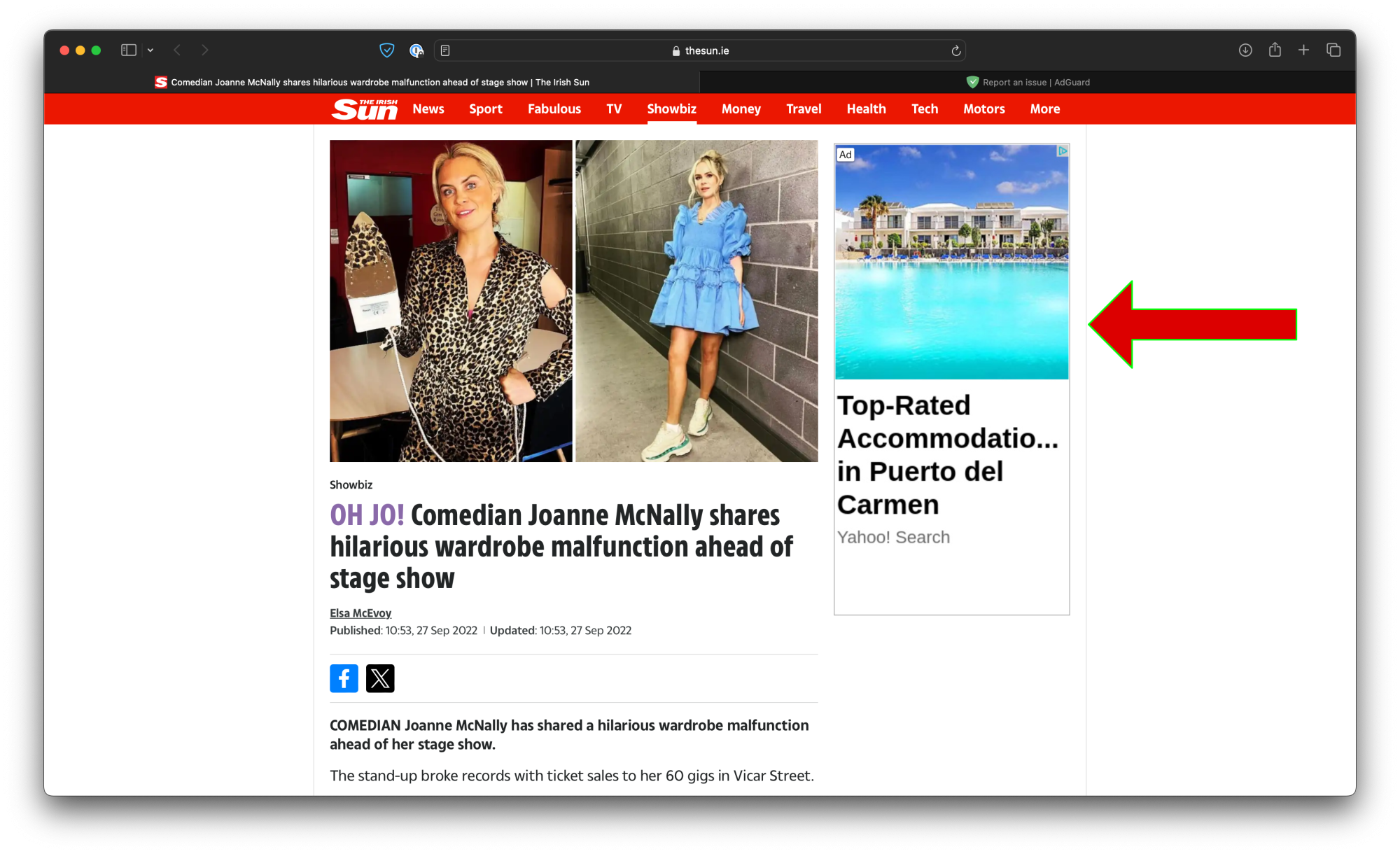Share the article on X
1400x854 pixels.
coord(380,678)
